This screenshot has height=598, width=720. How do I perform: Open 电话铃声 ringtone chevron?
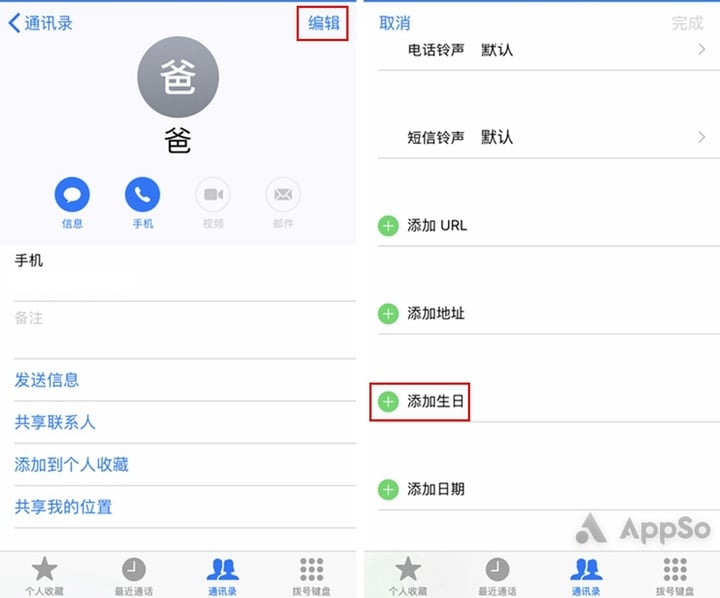(x=701, y=50)
